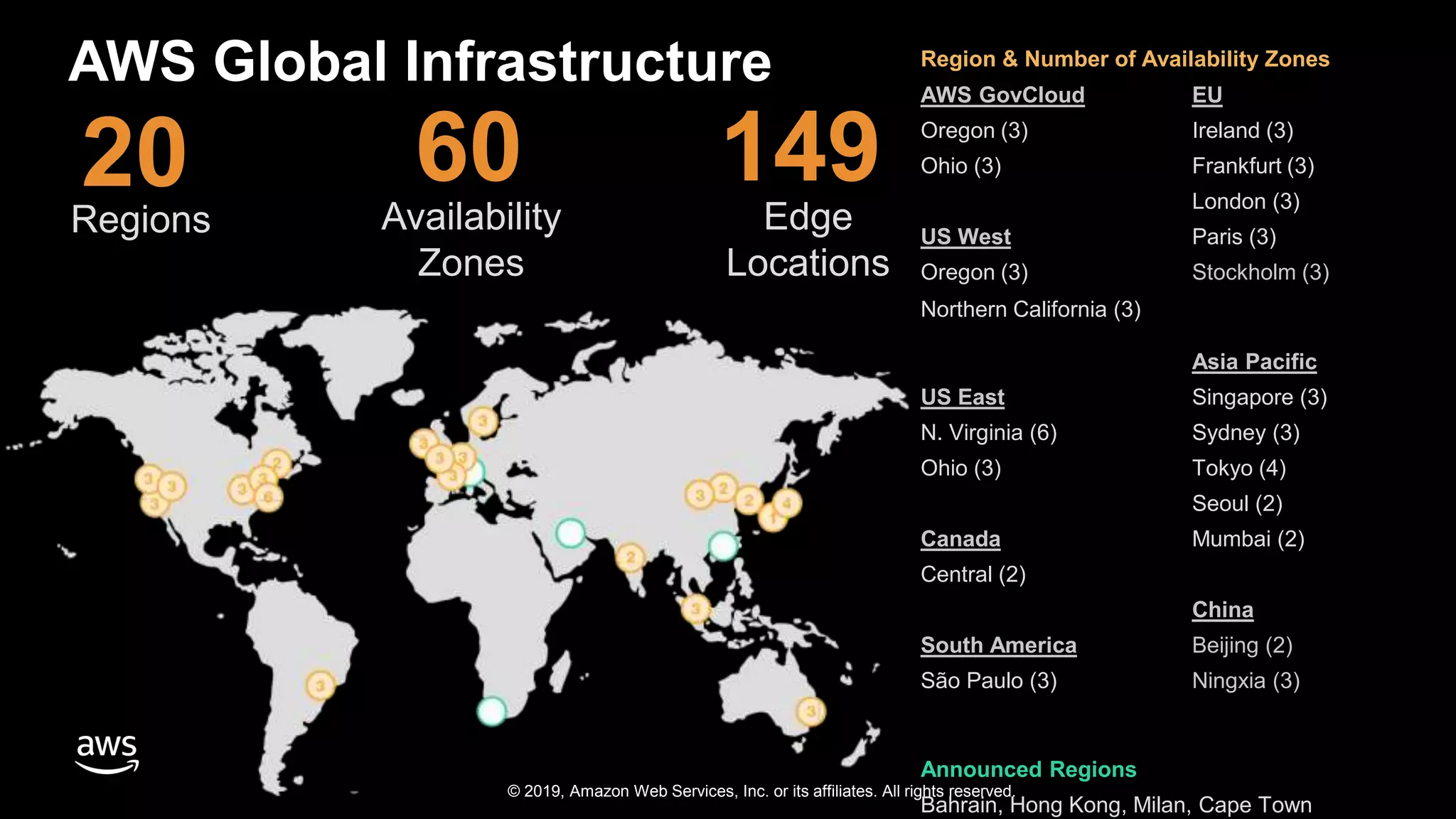Screen dimensions: 1456x819
Task: Select the teal Bahrain marker in Middle East
Action: [x=570, y=532]
